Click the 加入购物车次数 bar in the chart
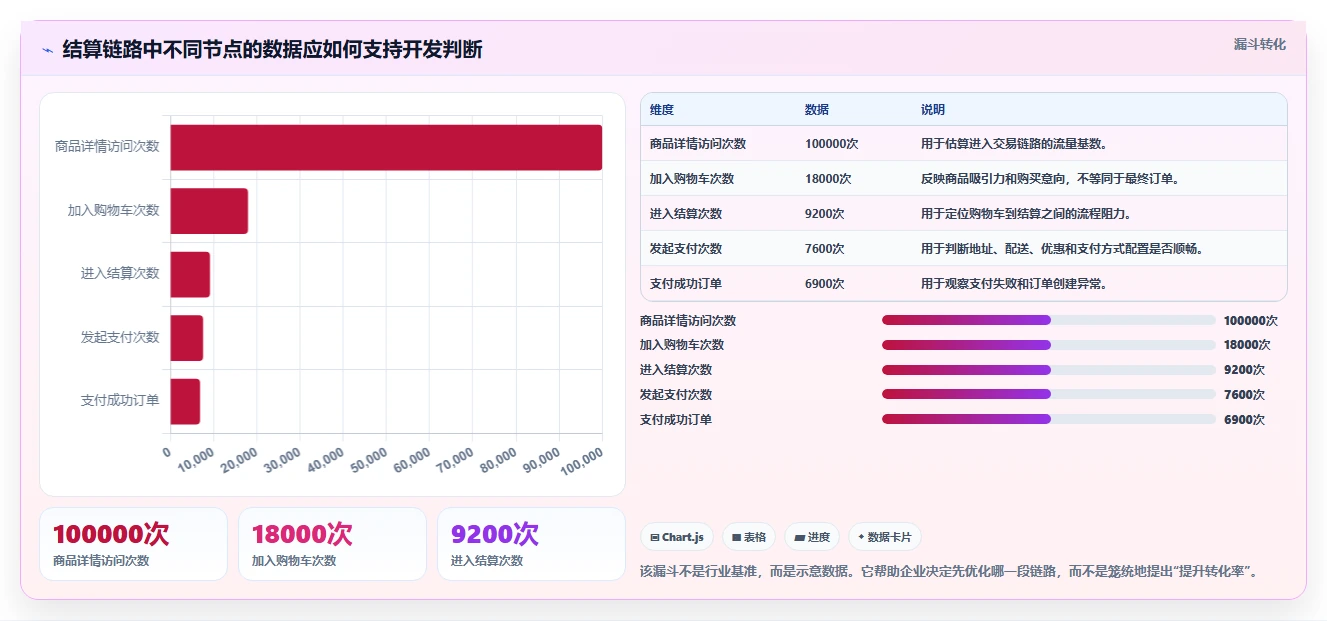Screen dimensions: 1327x621 coord(209,211)
